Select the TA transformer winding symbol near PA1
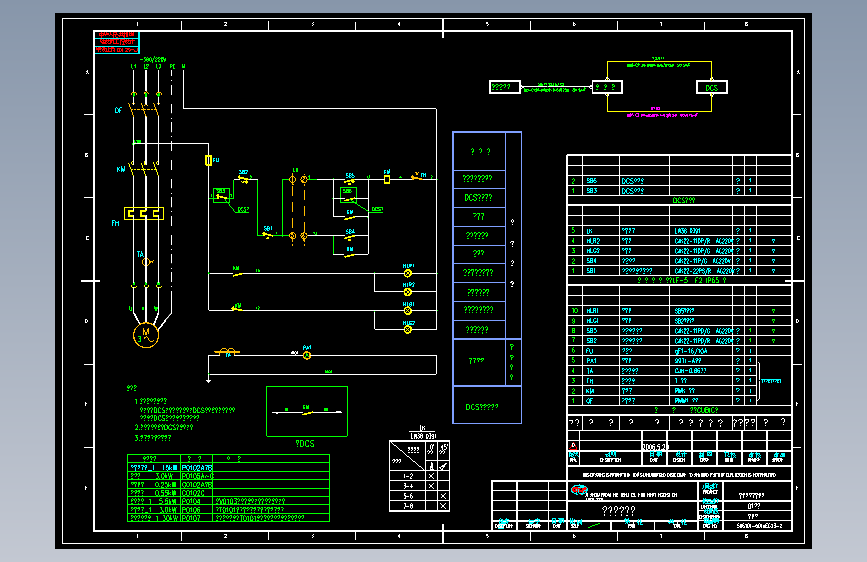 227,351
